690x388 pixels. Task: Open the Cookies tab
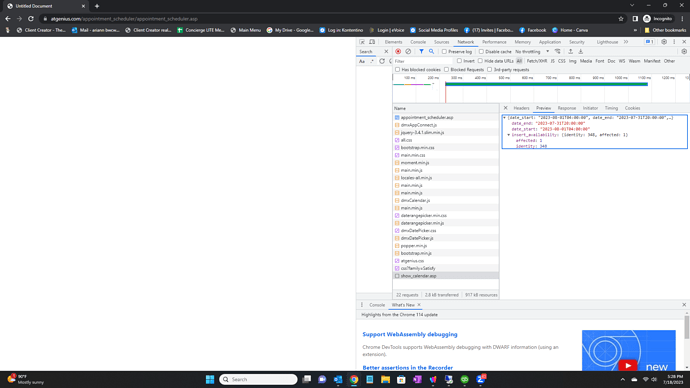[x=632, y=108]
